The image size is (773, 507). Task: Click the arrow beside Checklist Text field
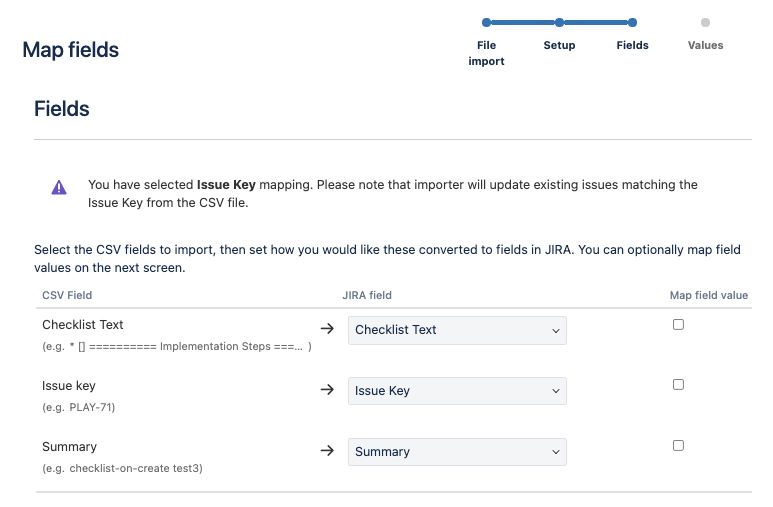point(326,329)
